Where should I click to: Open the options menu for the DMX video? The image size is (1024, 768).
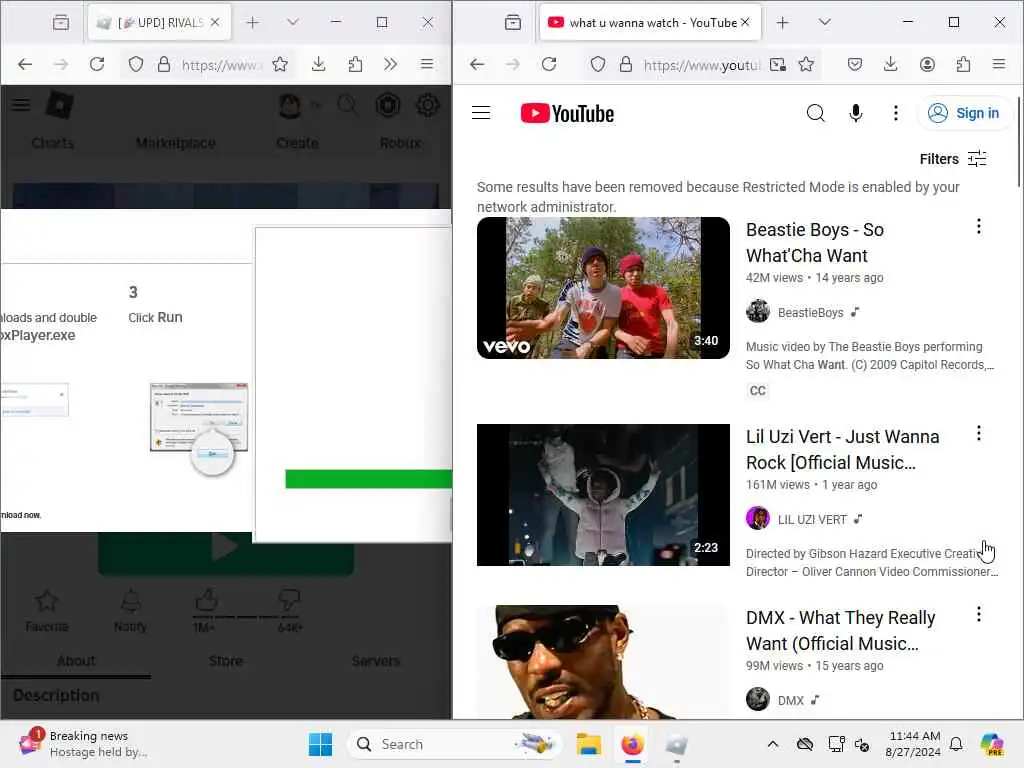978,615
